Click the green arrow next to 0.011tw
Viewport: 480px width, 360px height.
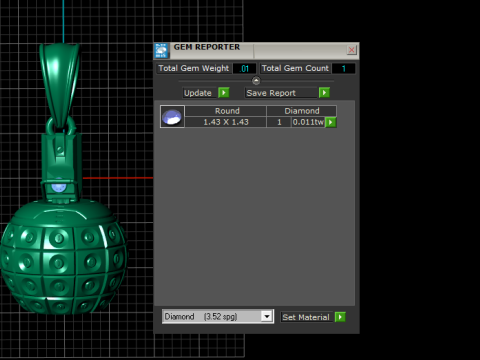(x=331, y=122)
